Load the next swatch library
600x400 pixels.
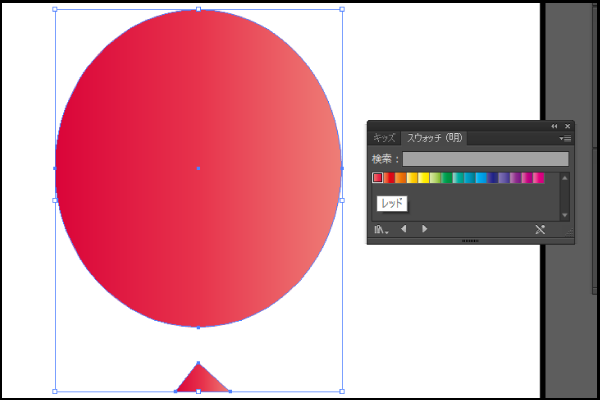click(424, 229)
